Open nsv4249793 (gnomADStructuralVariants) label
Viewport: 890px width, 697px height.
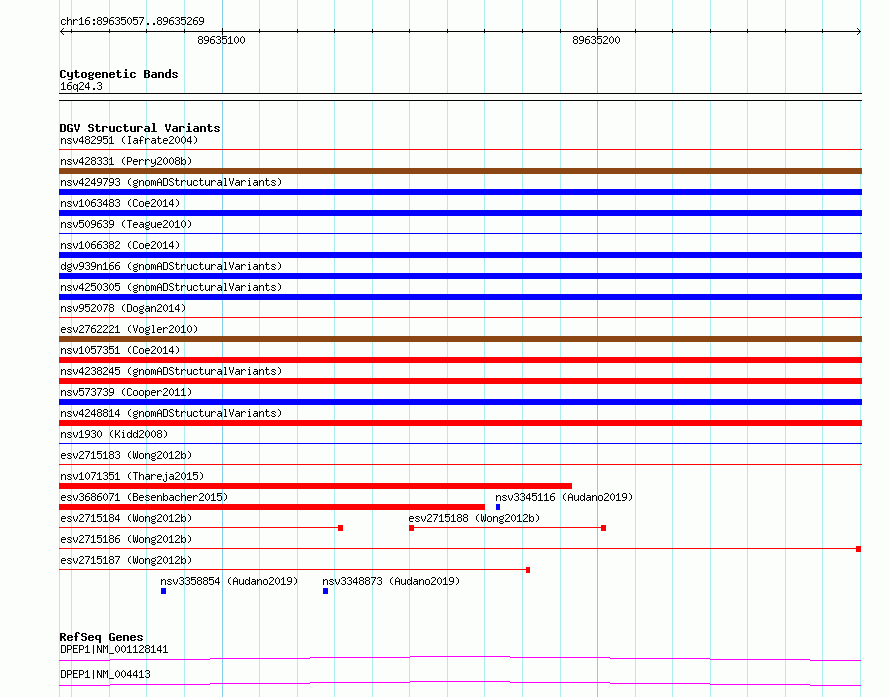coord(171,182)
